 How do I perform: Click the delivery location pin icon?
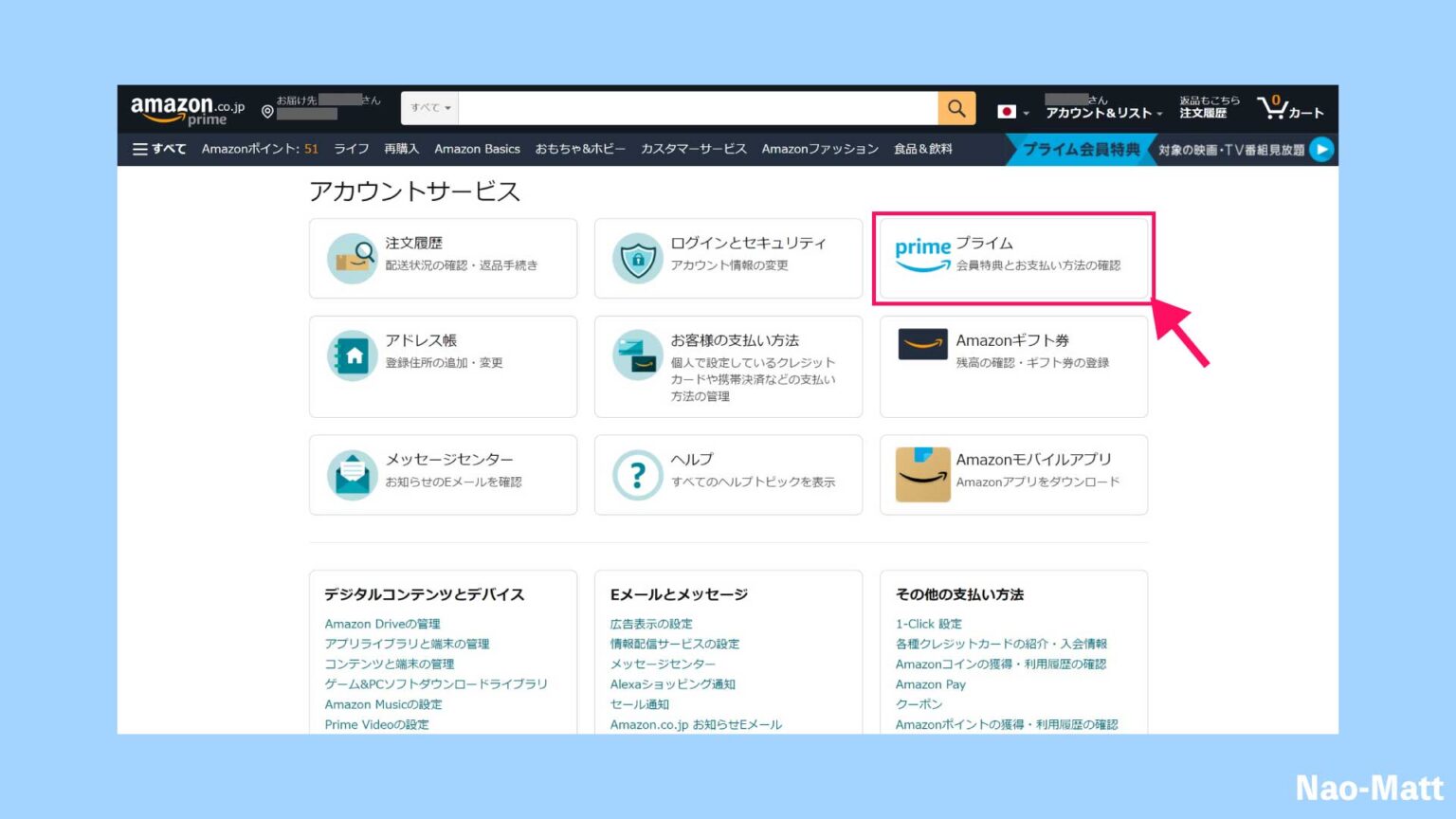click(x=267, y=112)
